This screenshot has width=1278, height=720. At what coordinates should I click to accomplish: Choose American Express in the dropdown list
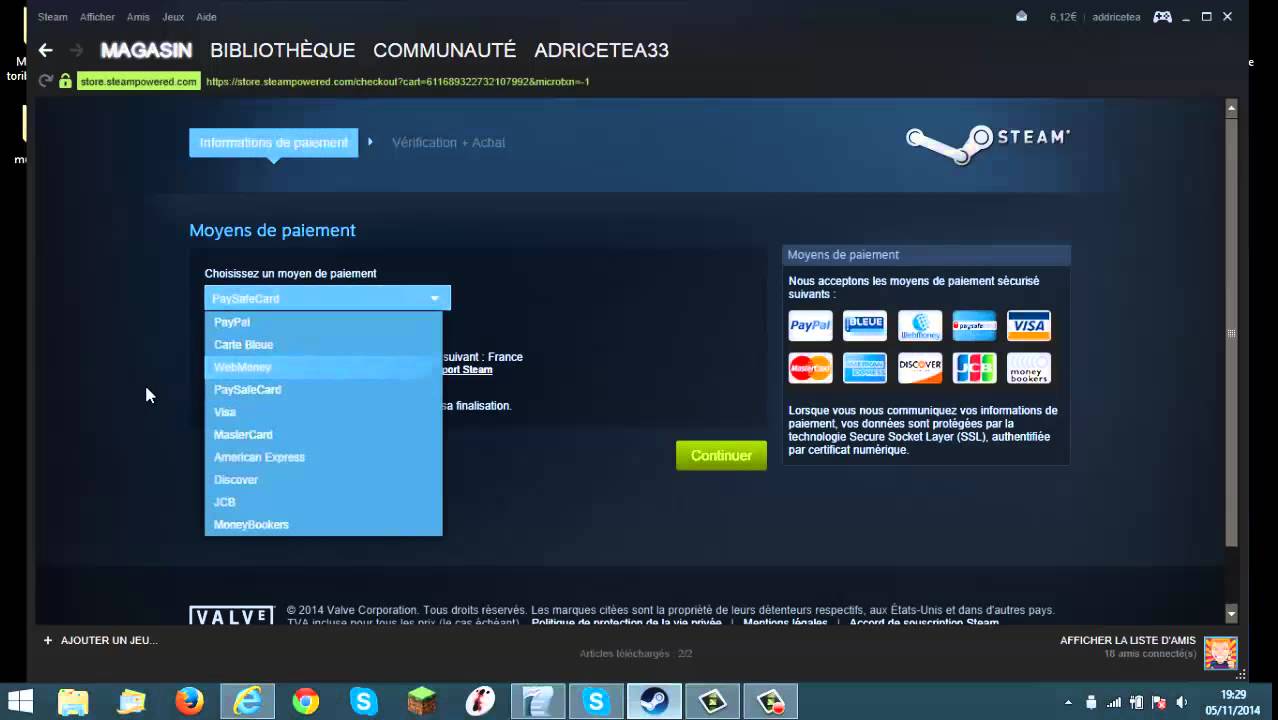click(x=323, y=457)
